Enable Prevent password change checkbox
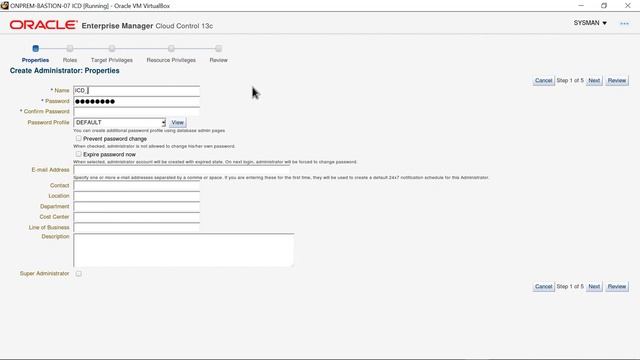Viewport: 640px width, 360px height. tap(78, 138)
